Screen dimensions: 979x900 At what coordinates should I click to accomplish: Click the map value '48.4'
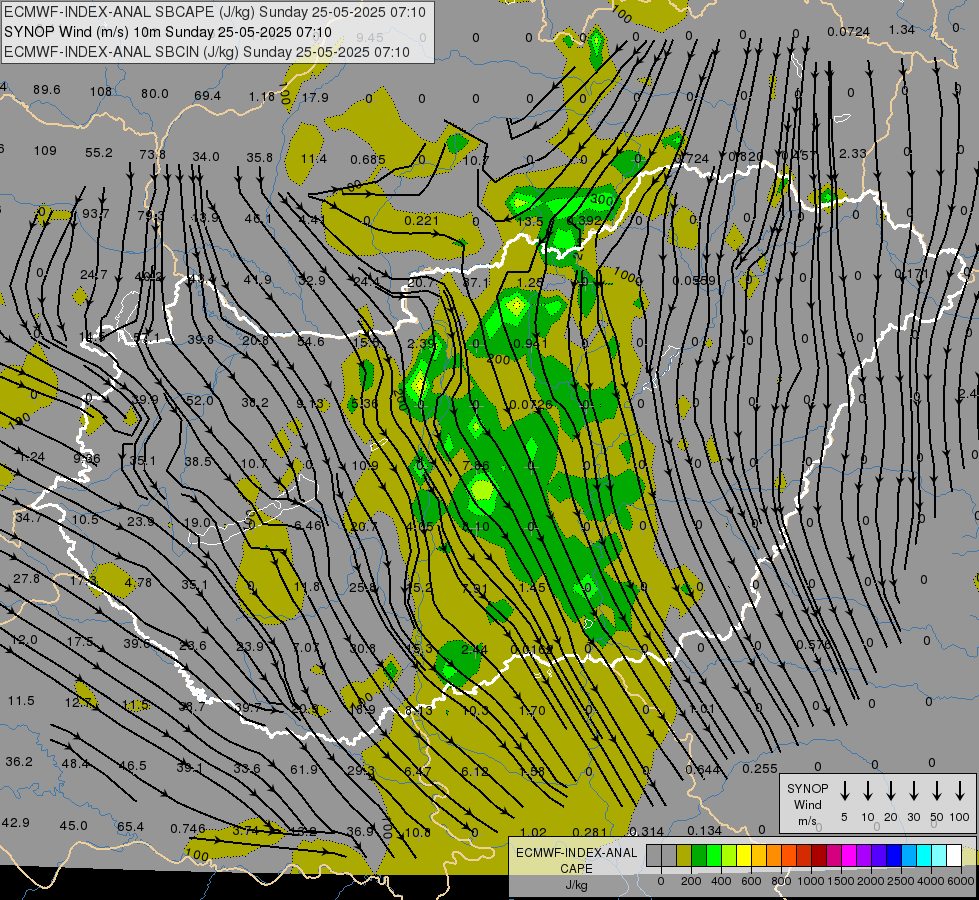click(76, 763)
